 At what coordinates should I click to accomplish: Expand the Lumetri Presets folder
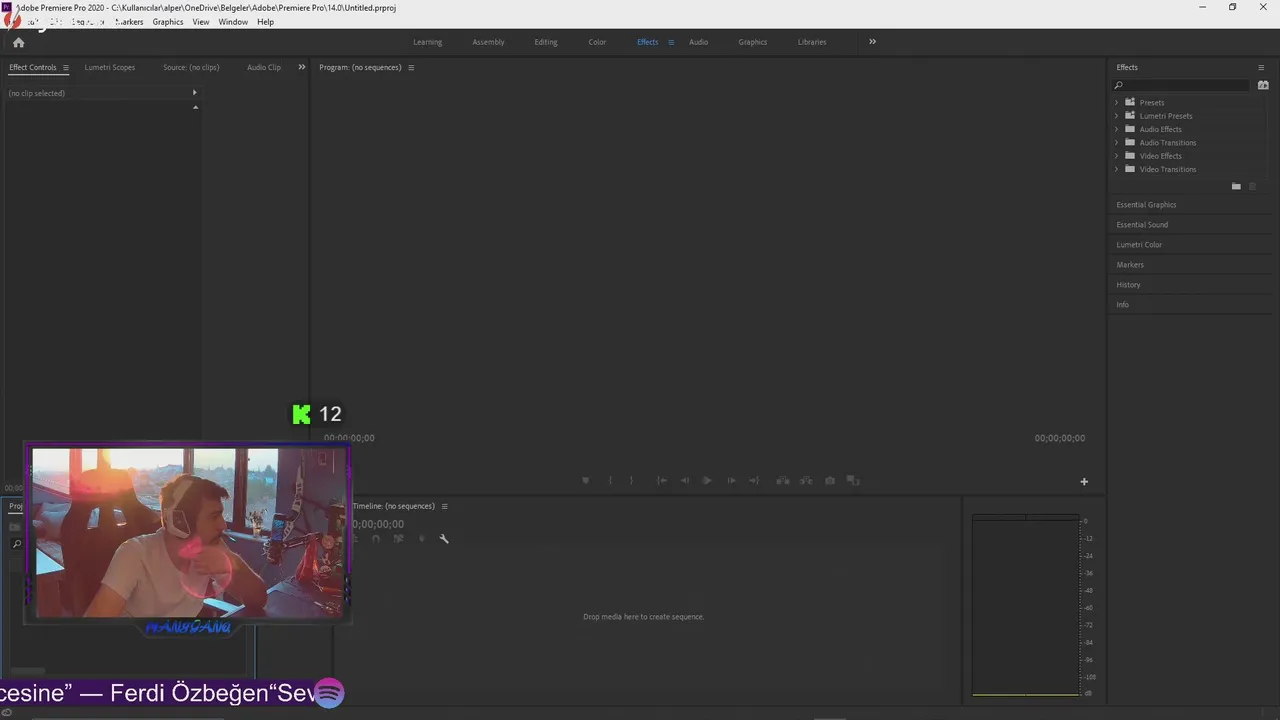click(1117, 116)
